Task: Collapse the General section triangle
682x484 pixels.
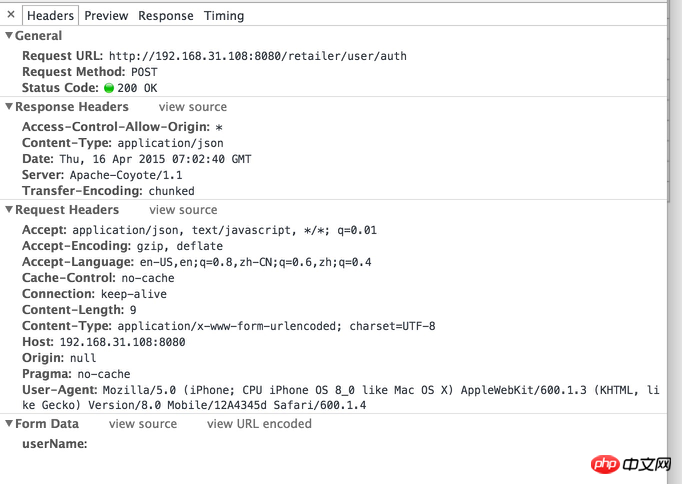Action: 9,35
